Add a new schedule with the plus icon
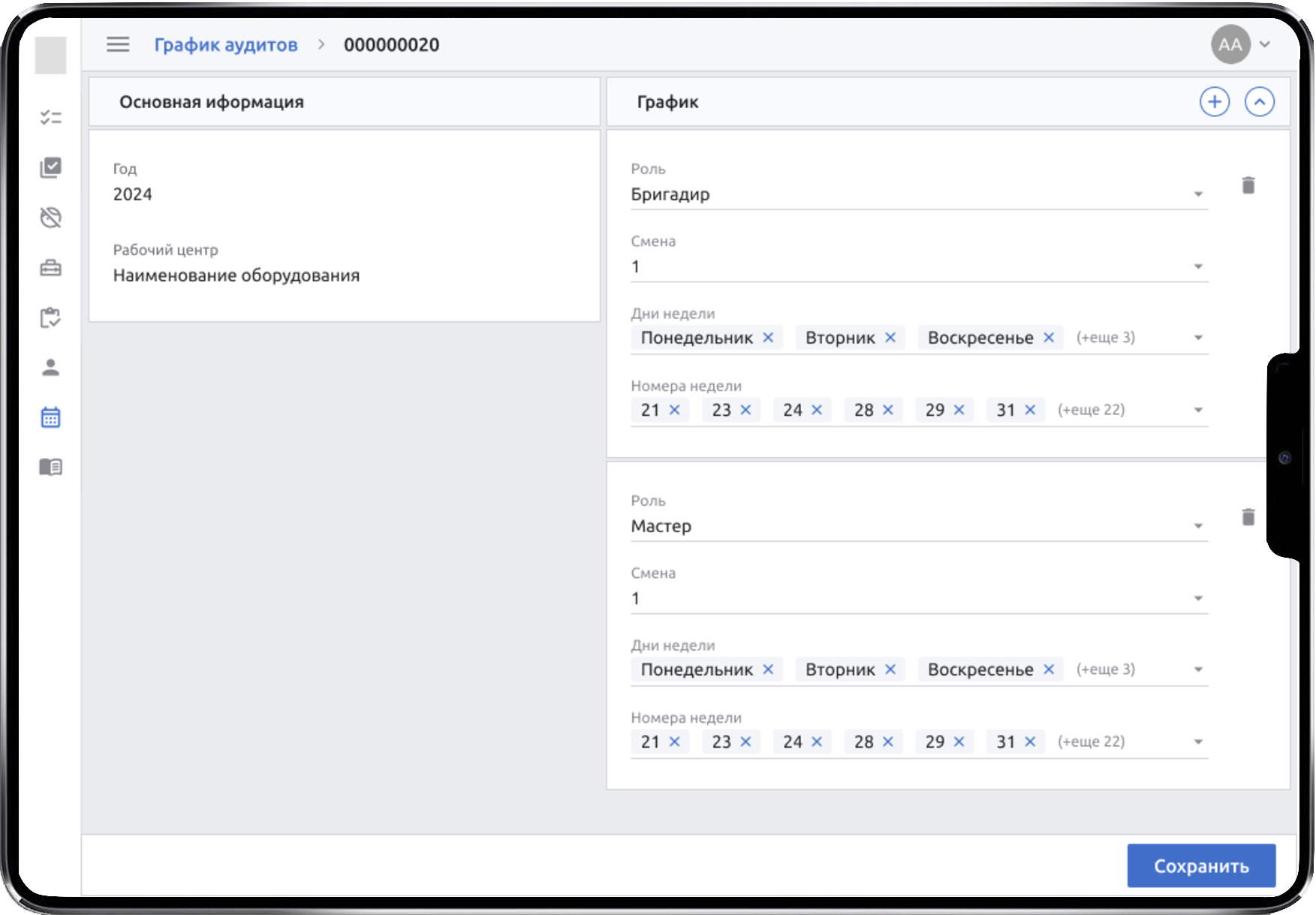The width and height of the screenshot is (1316, 915). tap(1215, 101)
